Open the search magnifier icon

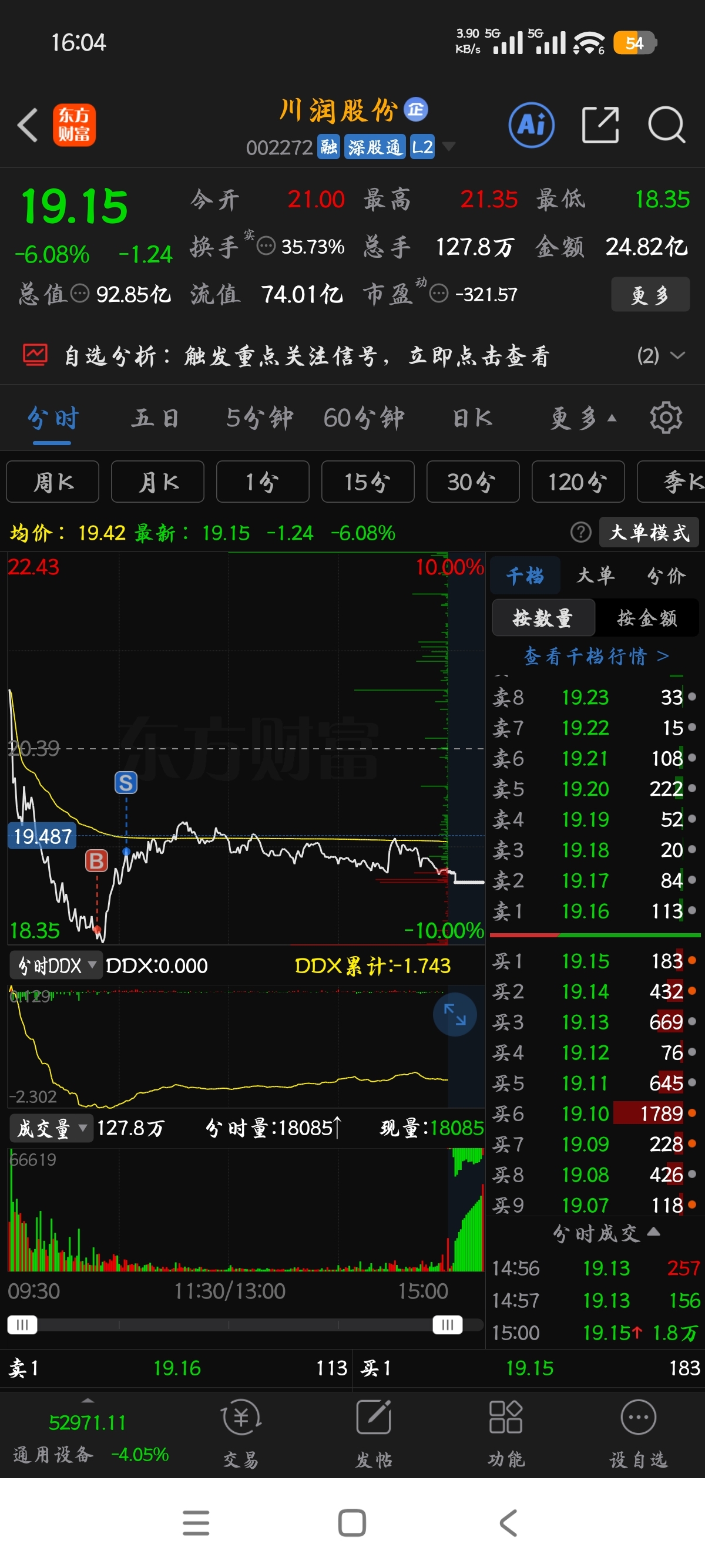(667, 125)
